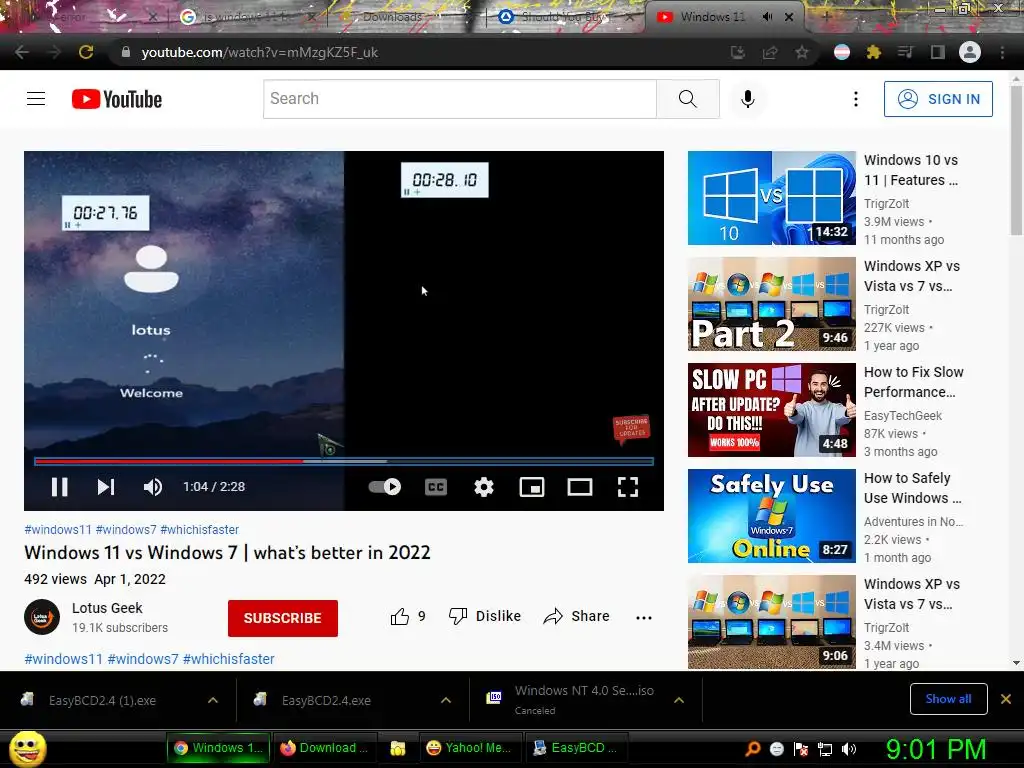The height and width of the screenshot is (768, 1024).
Task: Open the smiley Start button
Action: pyautogui.click(x=27, y=748)
